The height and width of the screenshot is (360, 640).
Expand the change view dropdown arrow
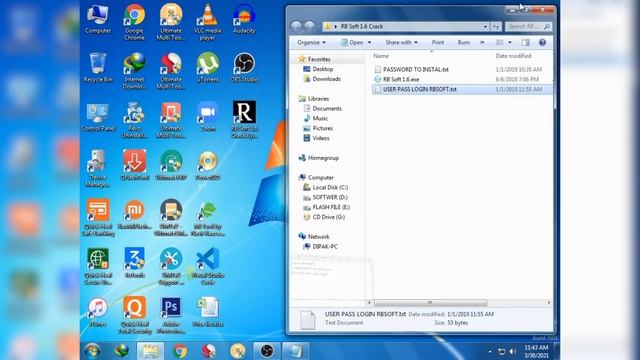click(509, 42)
